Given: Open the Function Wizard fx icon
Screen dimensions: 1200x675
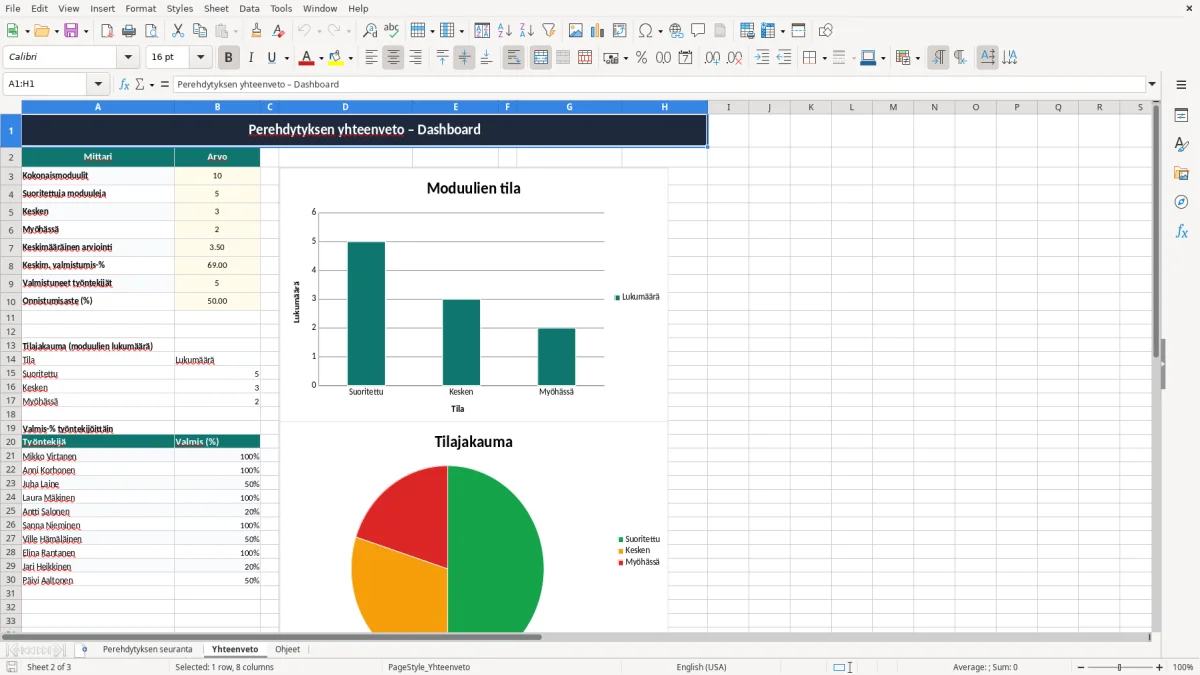Looking at the screenshot, I should pos(124,84).
